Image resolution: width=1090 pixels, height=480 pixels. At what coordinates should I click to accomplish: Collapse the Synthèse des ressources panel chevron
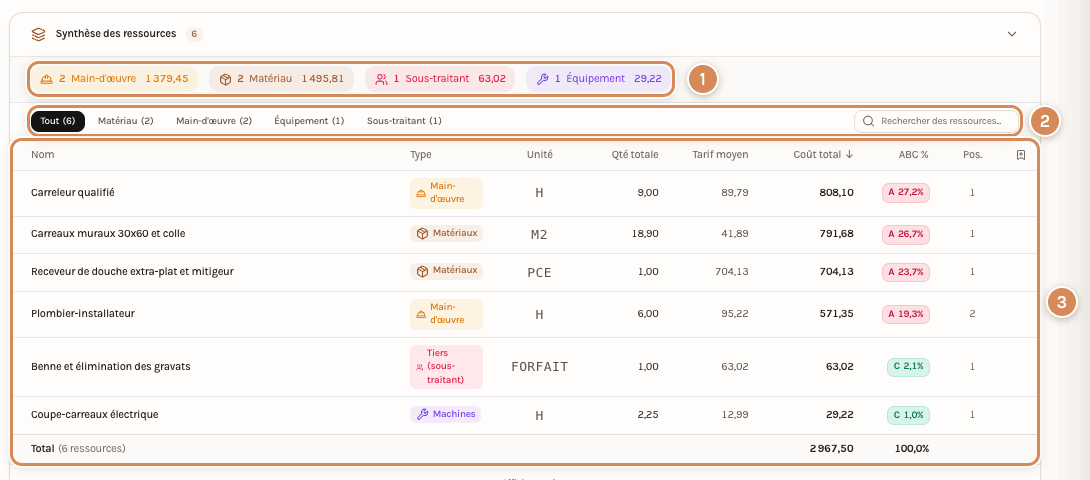pos(1012,34)
